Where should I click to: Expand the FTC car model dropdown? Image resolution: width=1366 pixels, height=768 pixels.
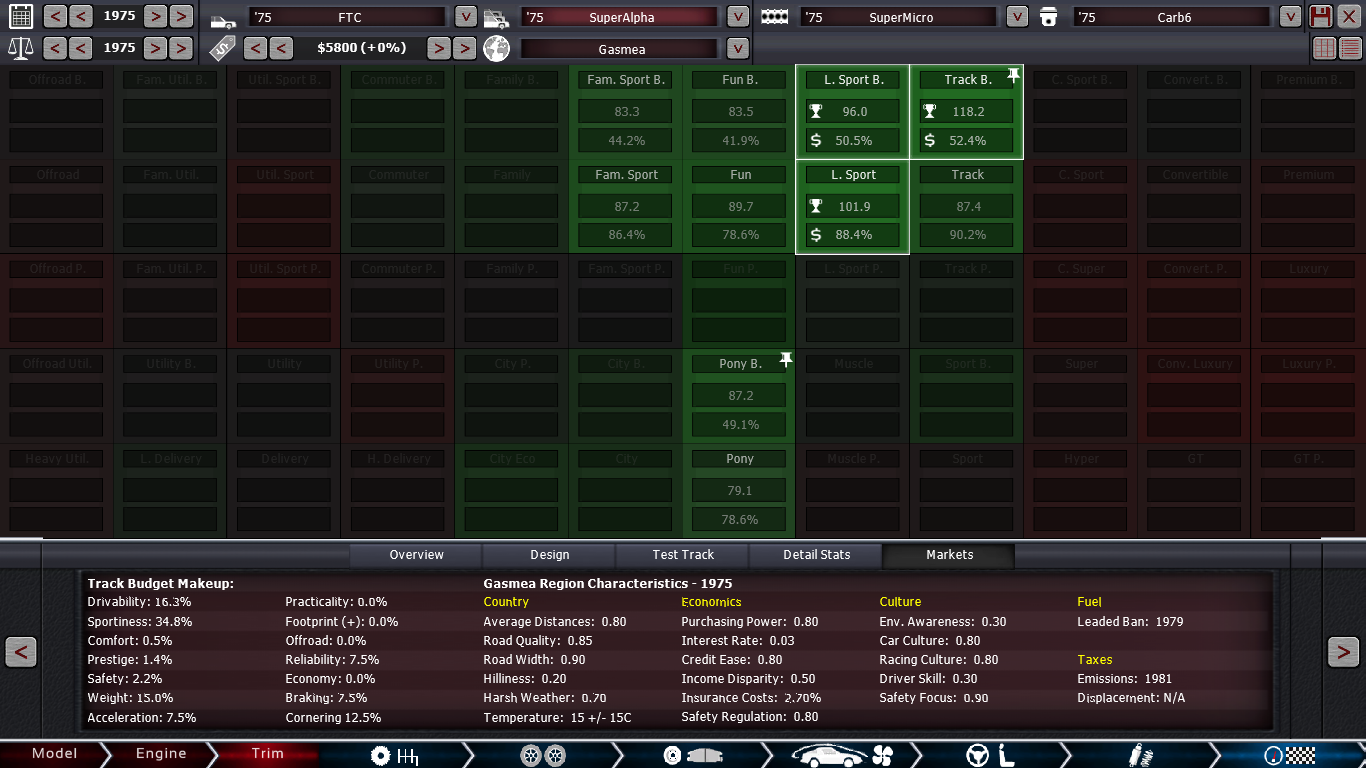[465, 17]
